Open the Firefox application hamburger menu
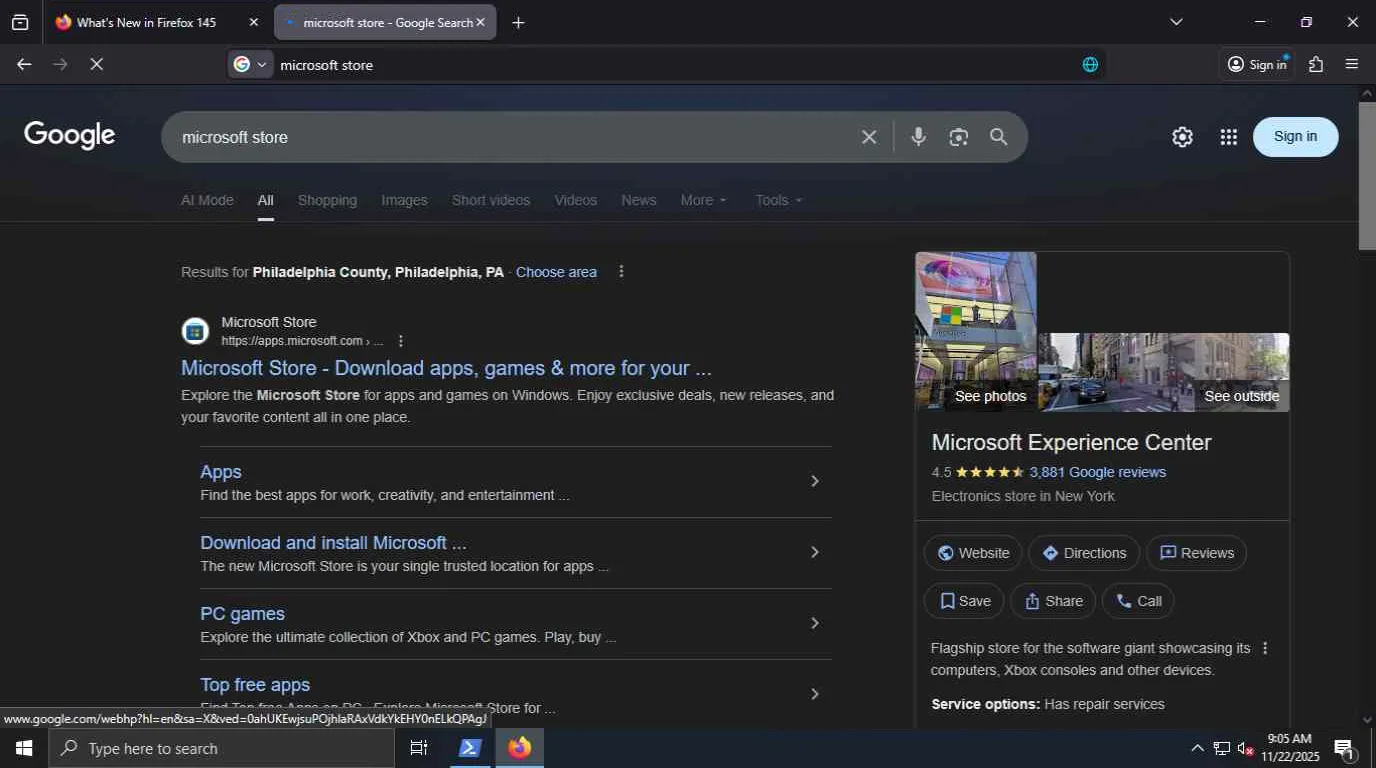The width and height of the screenshot is (1376, 768). (x=1352, y=64)
